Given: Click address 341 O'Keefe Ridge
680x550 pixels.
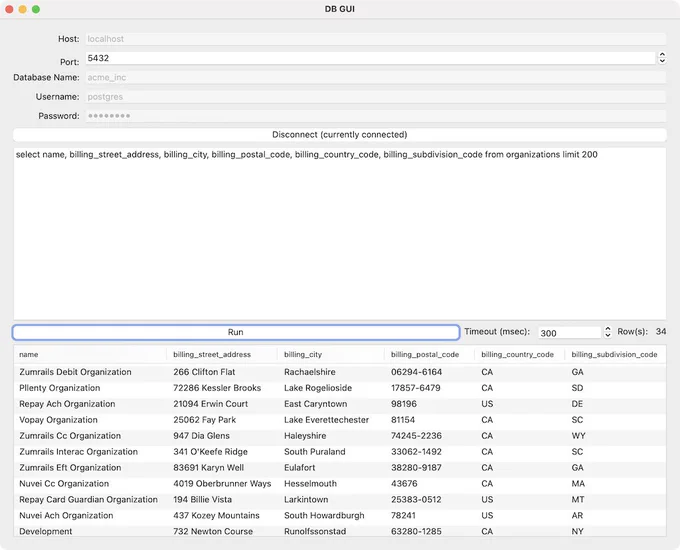Looking at the screenshot, I should pos(210,452).
